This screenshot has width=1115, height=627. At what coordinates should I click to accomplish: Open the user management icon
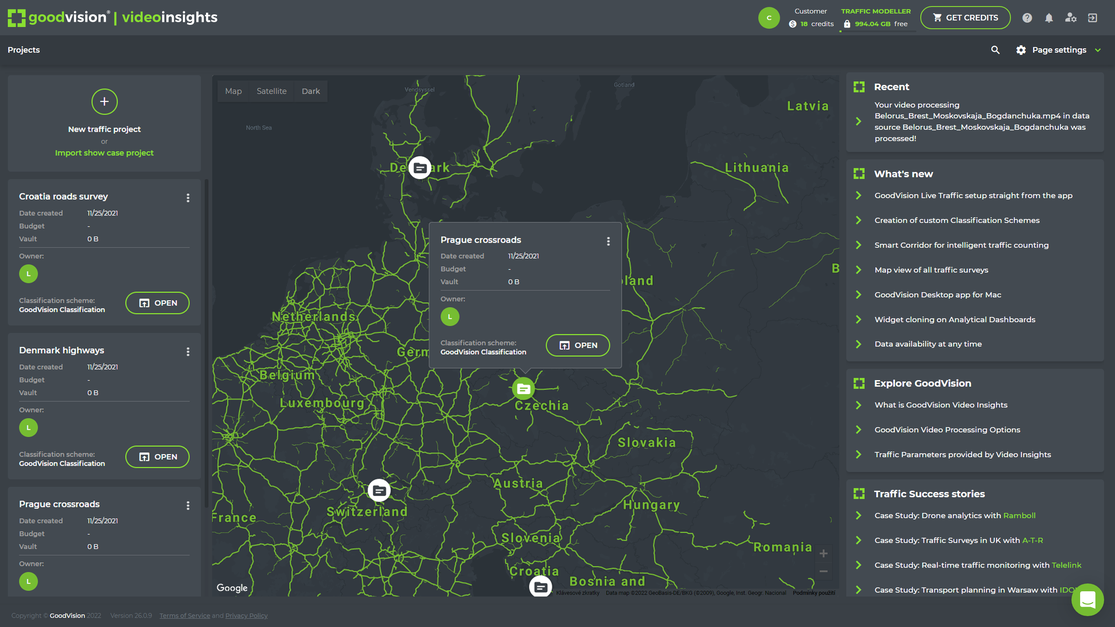point(1071,18)
